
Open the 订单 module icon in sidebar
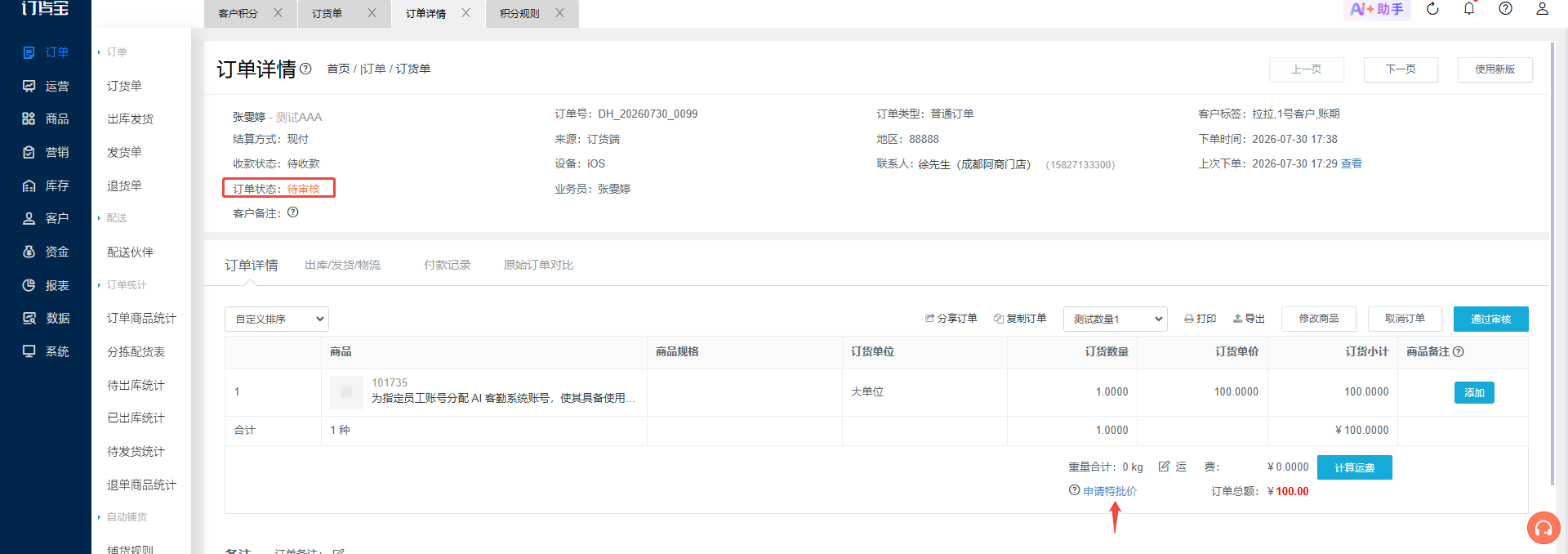29,52
